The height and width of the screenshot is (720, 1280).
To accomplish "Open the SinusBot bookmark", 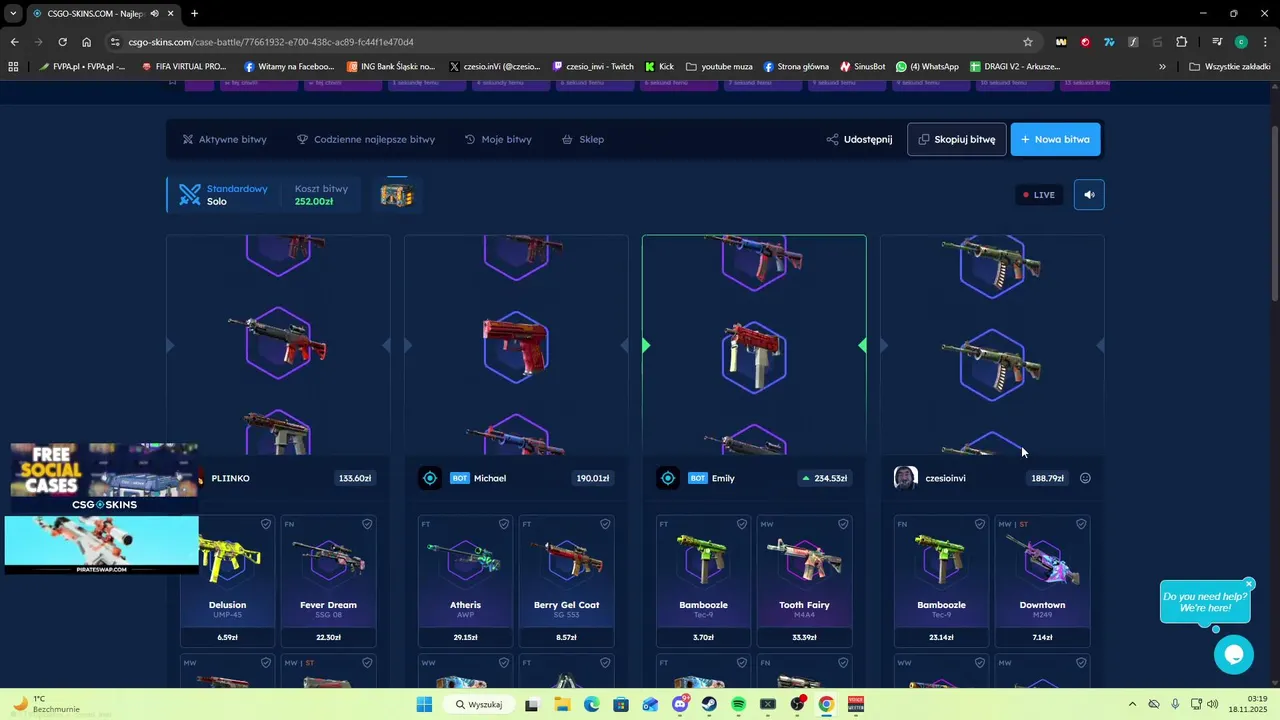I will 862,67.
